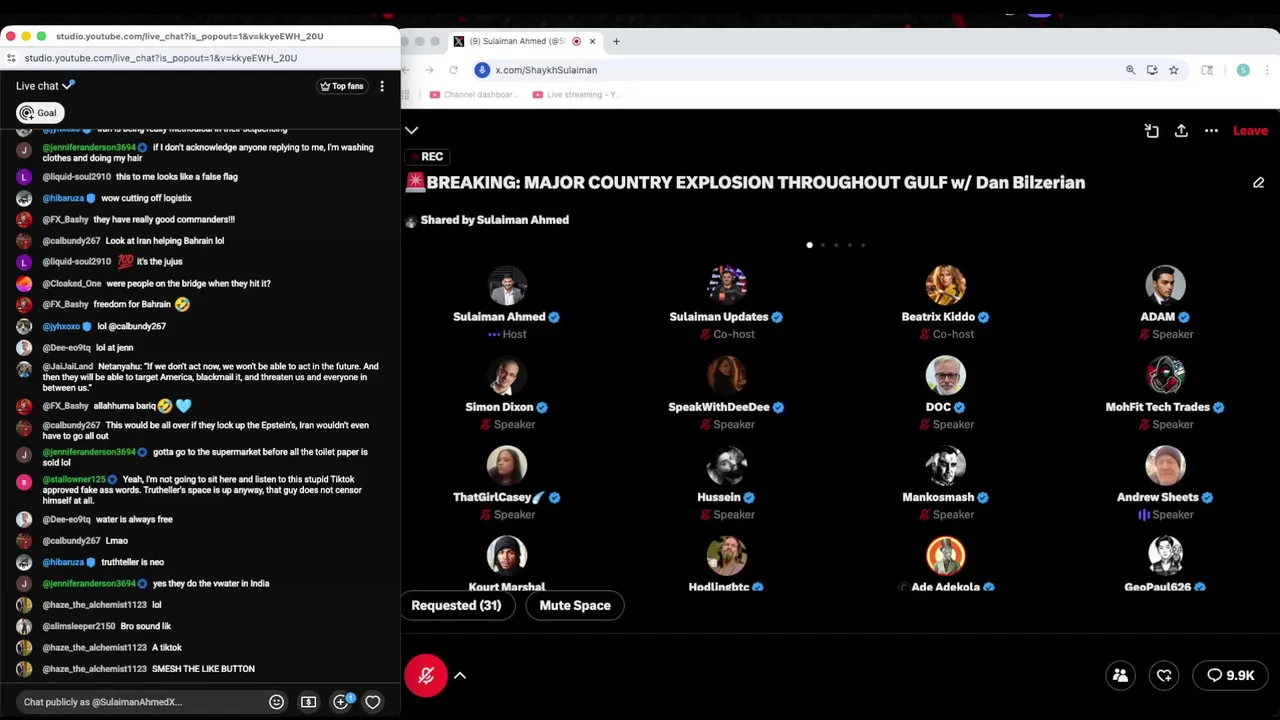Click the install app icon in address bar
The width and height of the screenshot is (1280, 720).
pyautogui.click(x=1152, y=70)
